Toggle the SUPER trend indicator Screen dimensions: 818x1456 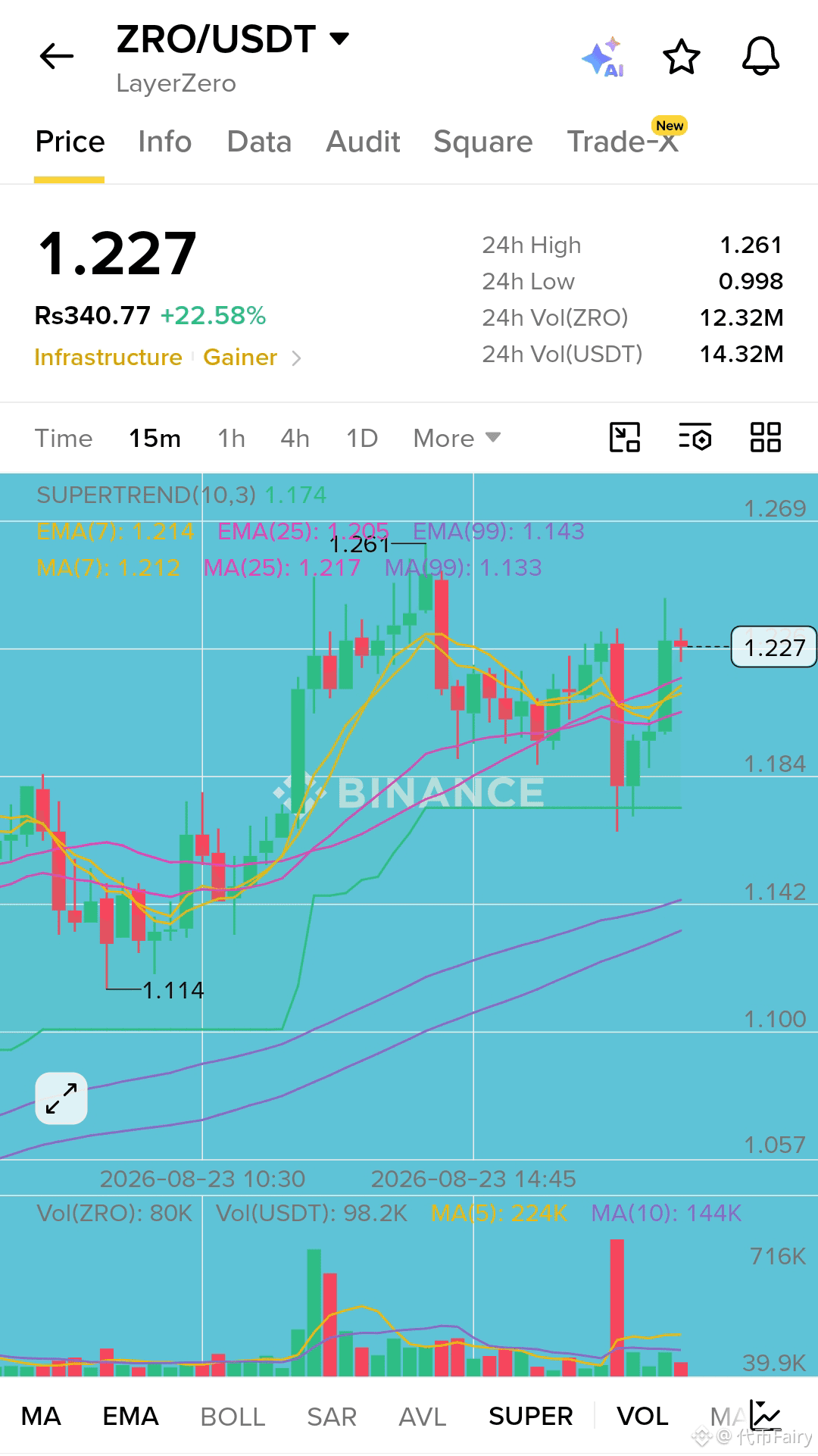pos(531,1416)
